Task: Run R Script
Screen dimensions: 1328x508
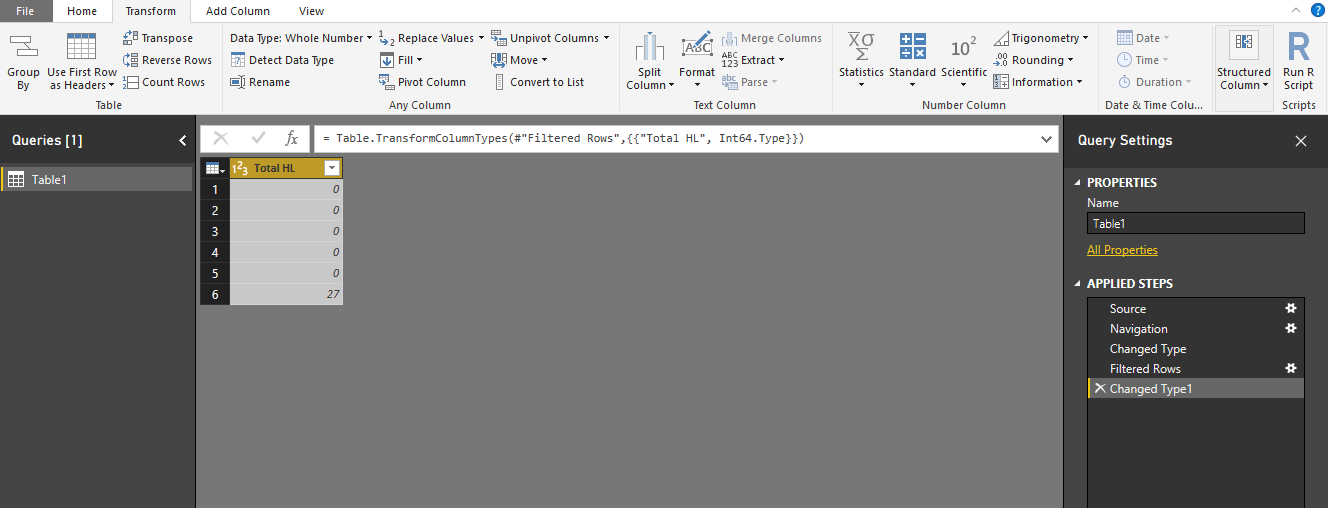Action: click(1299, 61)
